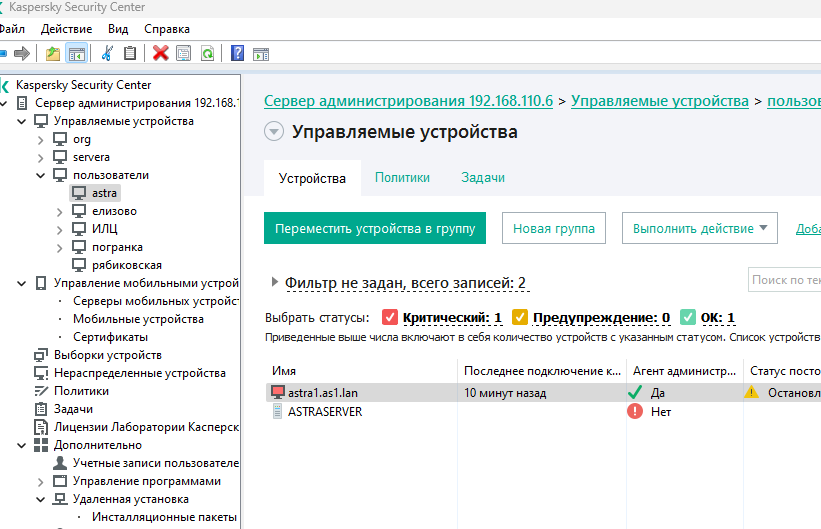Toggle the OK status checkbox
This screenshot has height=529, width=821.
(x=687, y=317)
